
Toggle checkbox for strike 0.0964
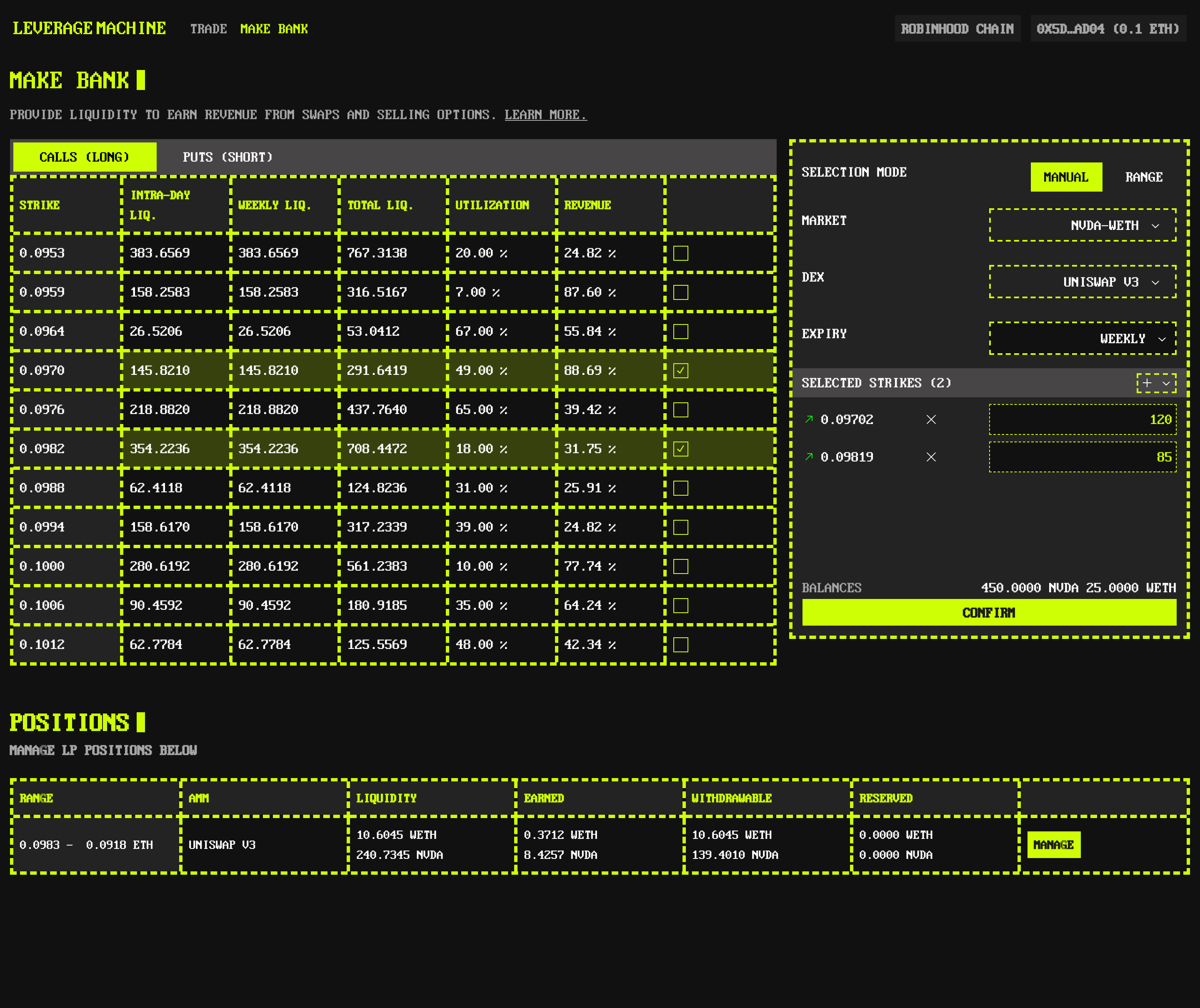point(680,332)
